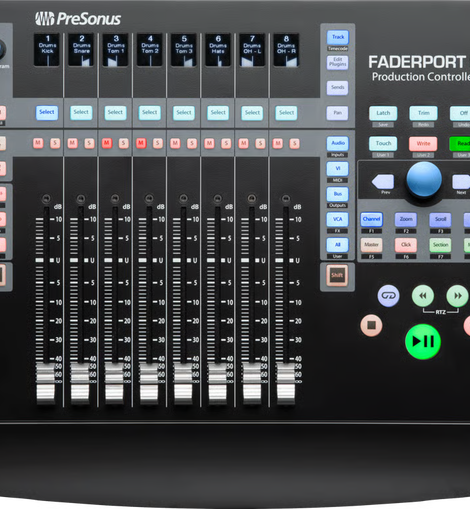470x509 pixels.
Task: Tap the channel 1 Drums Kick display
Action: coord(47,50)
